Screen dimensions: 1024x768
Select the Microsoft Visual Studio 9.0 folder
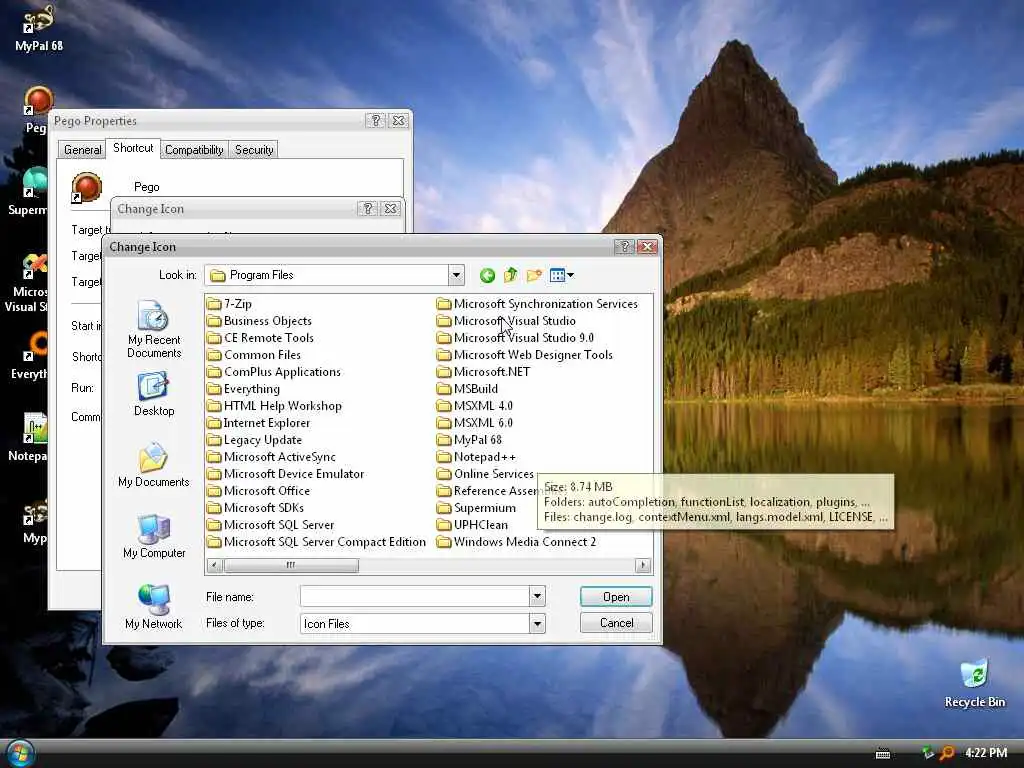click(x=515, y=338)
